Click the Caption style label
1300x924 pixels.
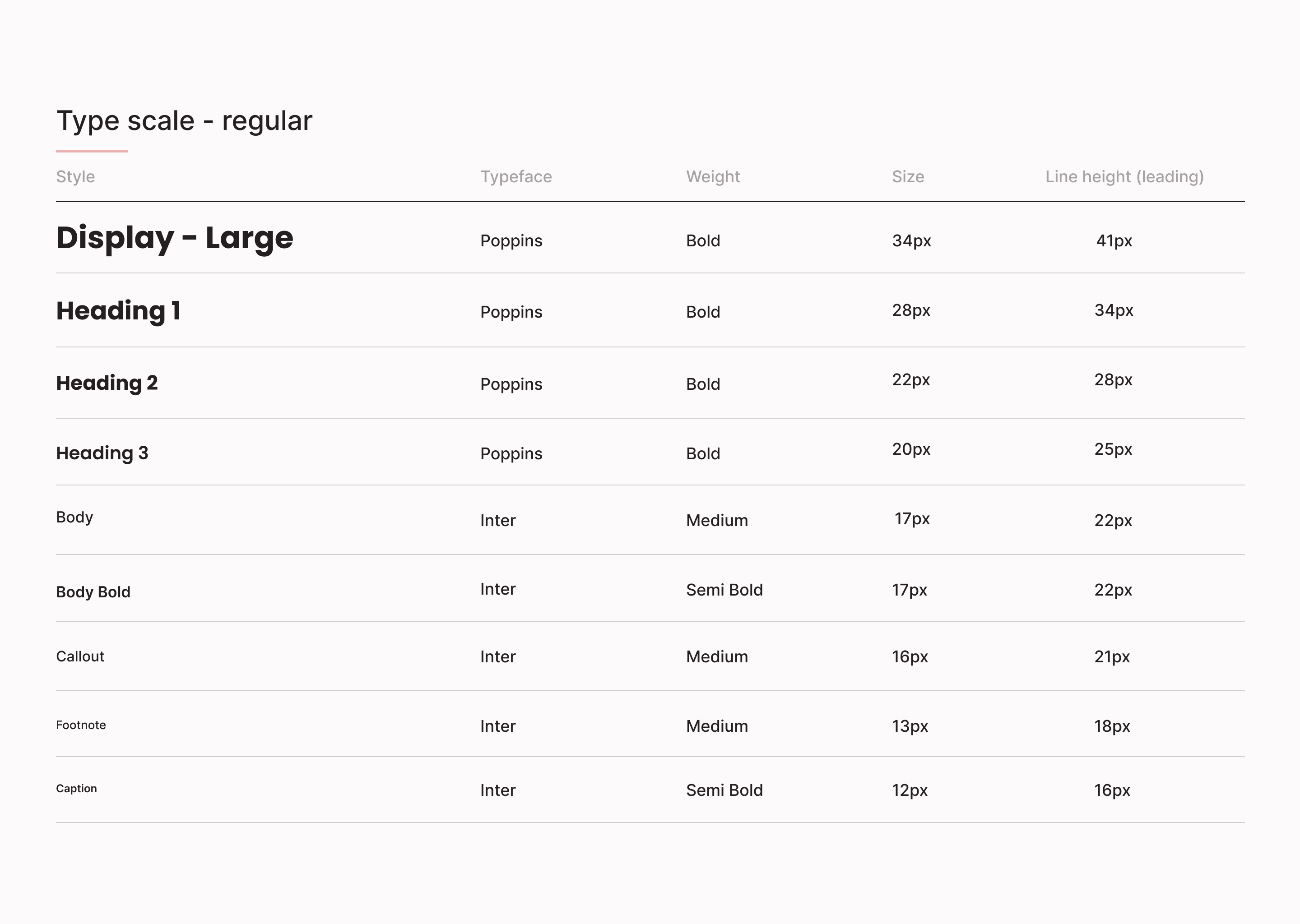76,789
